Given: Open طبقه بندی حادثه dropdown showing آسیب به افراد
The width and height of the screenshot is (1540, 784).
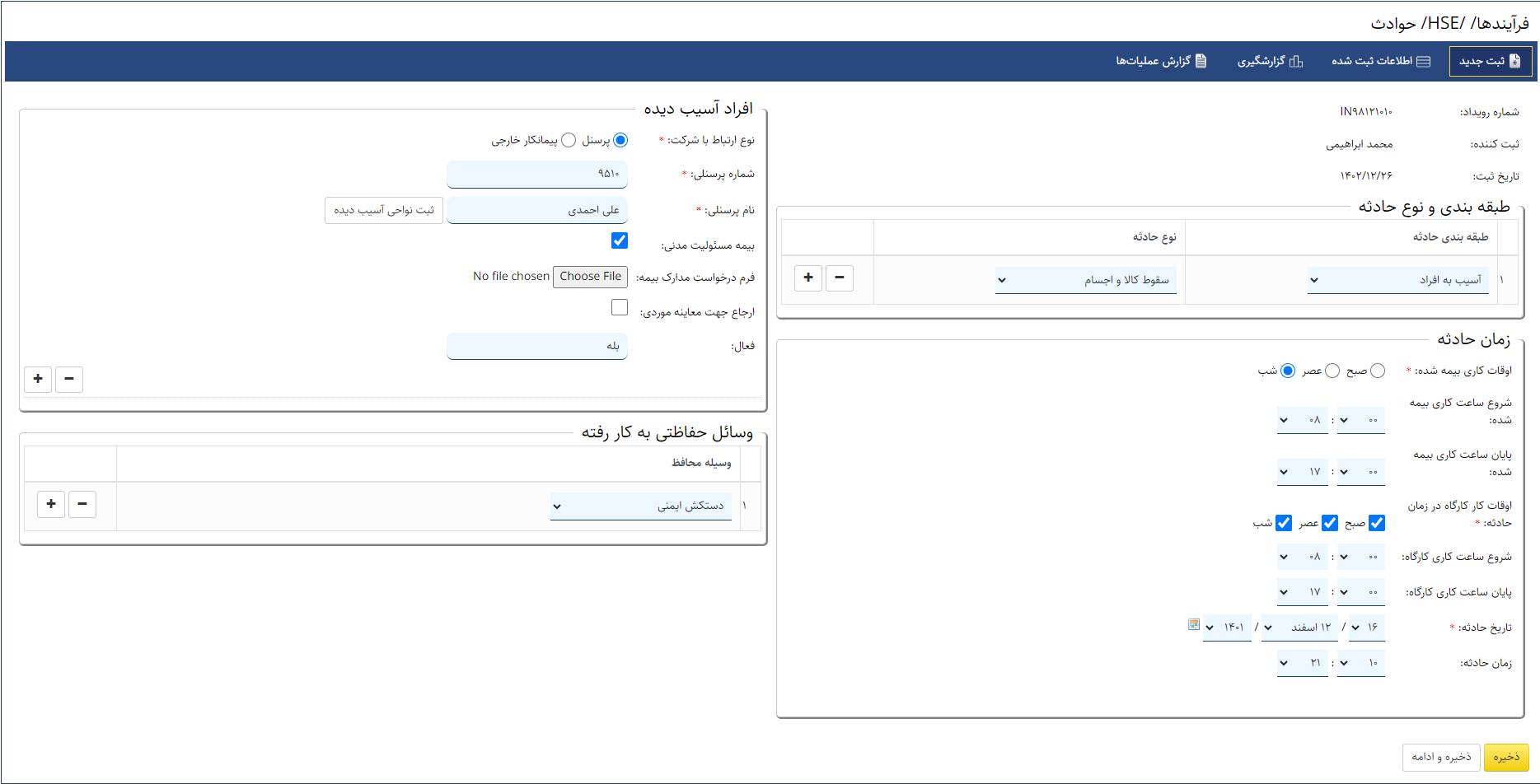Looking at the screenshot, I should coord(1398,280).
